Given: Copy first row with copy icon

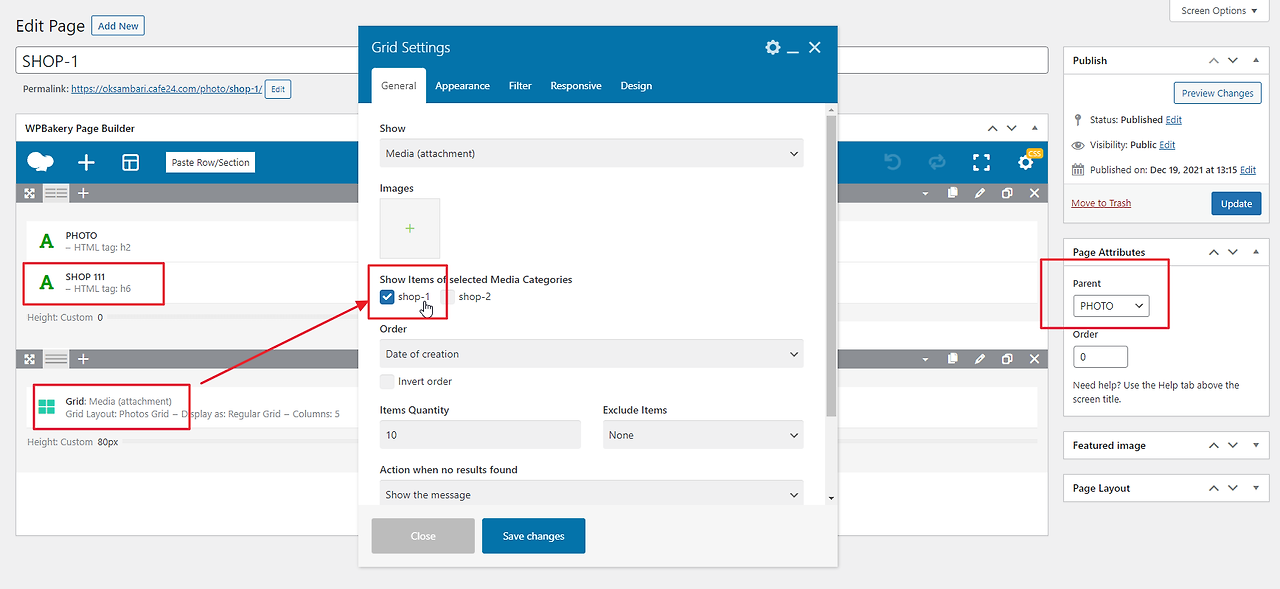Looking at the screenshot, I should click(x=953, y=193).
